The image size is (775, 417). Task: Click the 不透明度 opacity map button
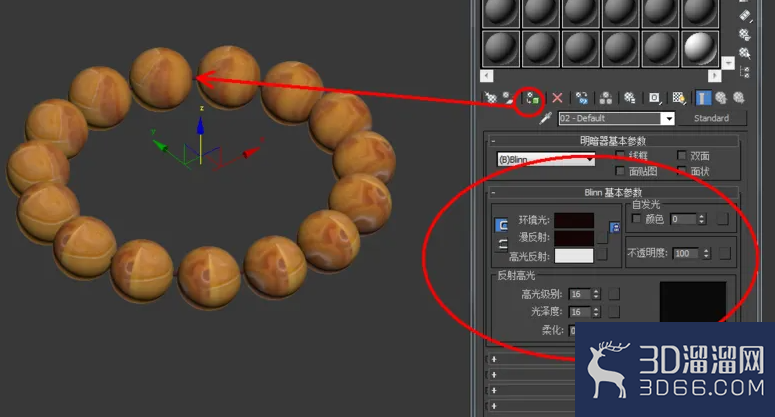point(725,253)
